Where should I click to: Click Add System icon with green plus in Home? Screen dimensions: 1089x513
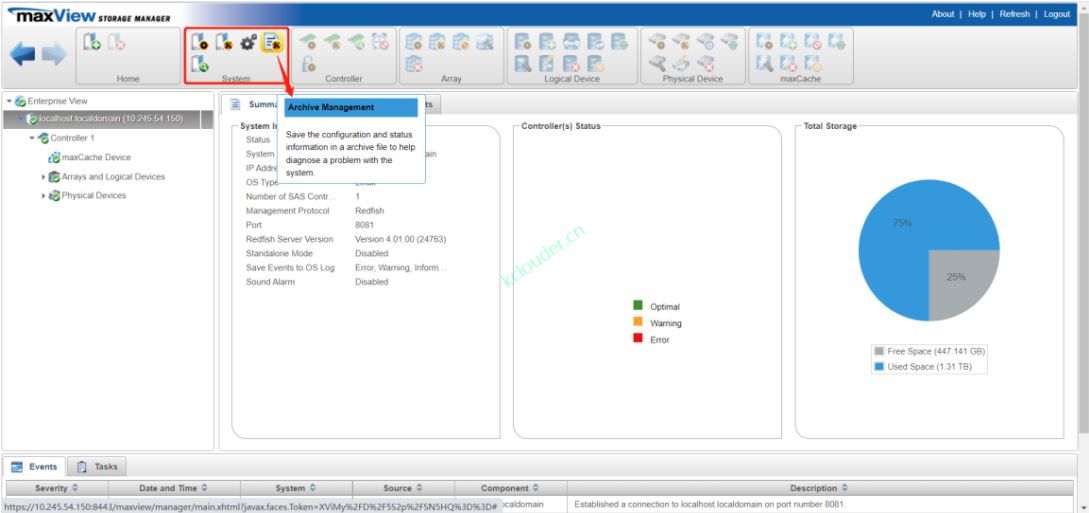[x=92, y=42]
